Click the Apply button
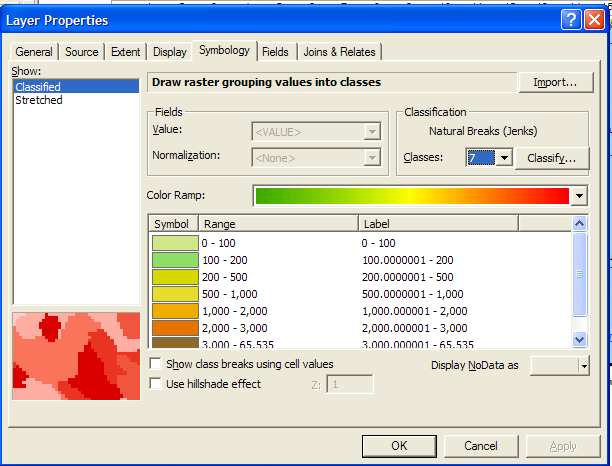Screen dimensions: 612x466 562,446
